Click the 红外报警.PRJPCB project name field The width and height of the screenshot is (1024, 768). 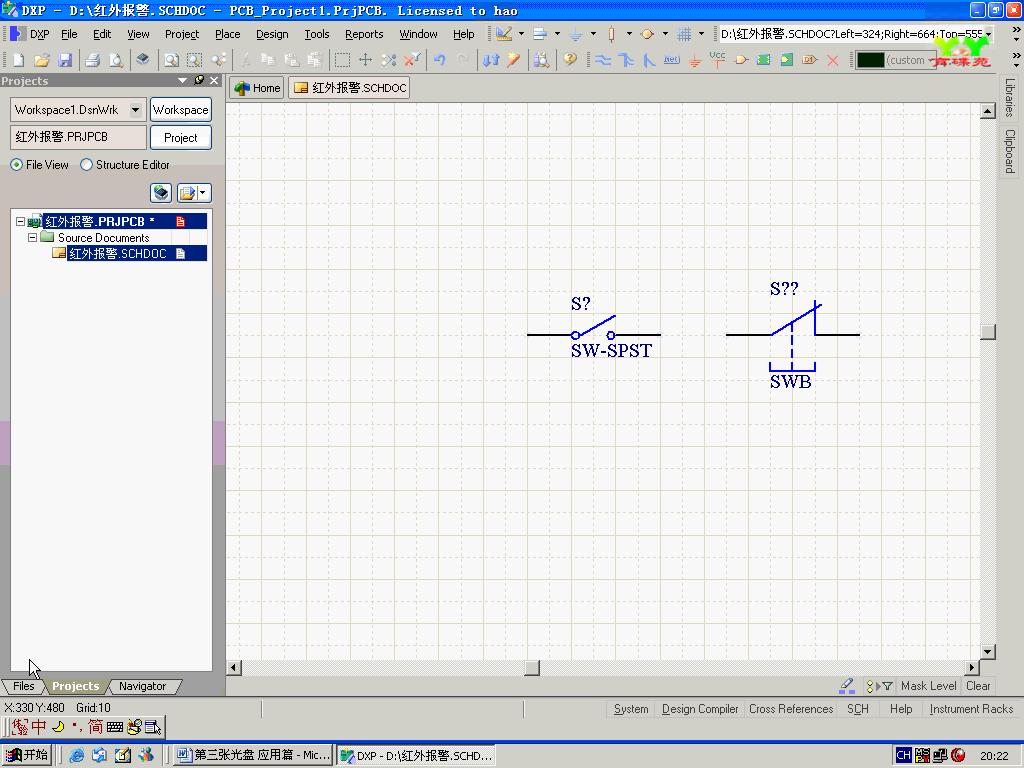click(x=78, y=137)
